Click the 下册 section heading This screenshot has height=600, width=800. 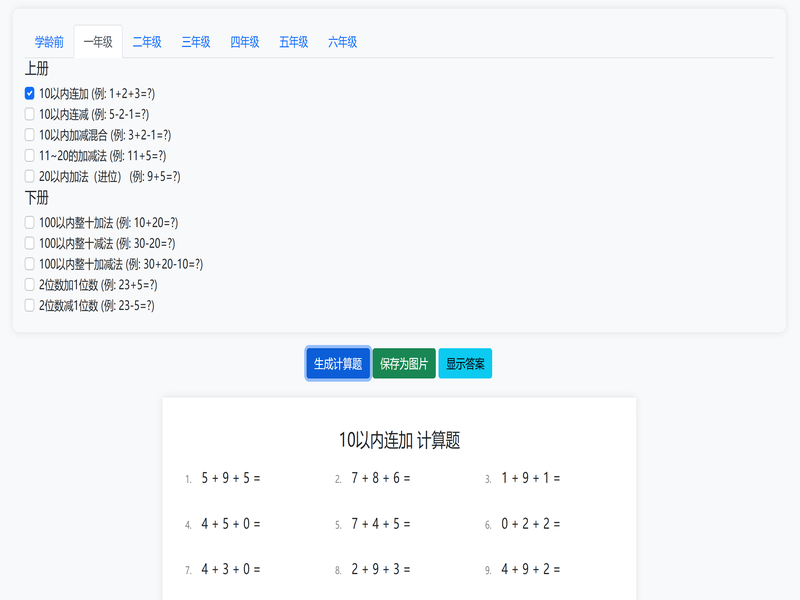pyautogui.click(x=37, y=197)
